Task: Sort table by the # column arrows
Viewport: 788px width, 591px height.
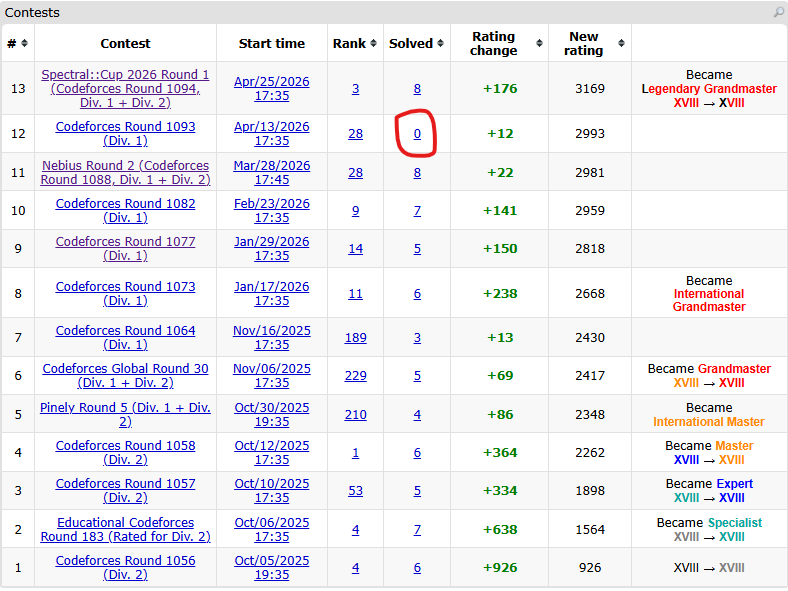Action: [24, 44]
